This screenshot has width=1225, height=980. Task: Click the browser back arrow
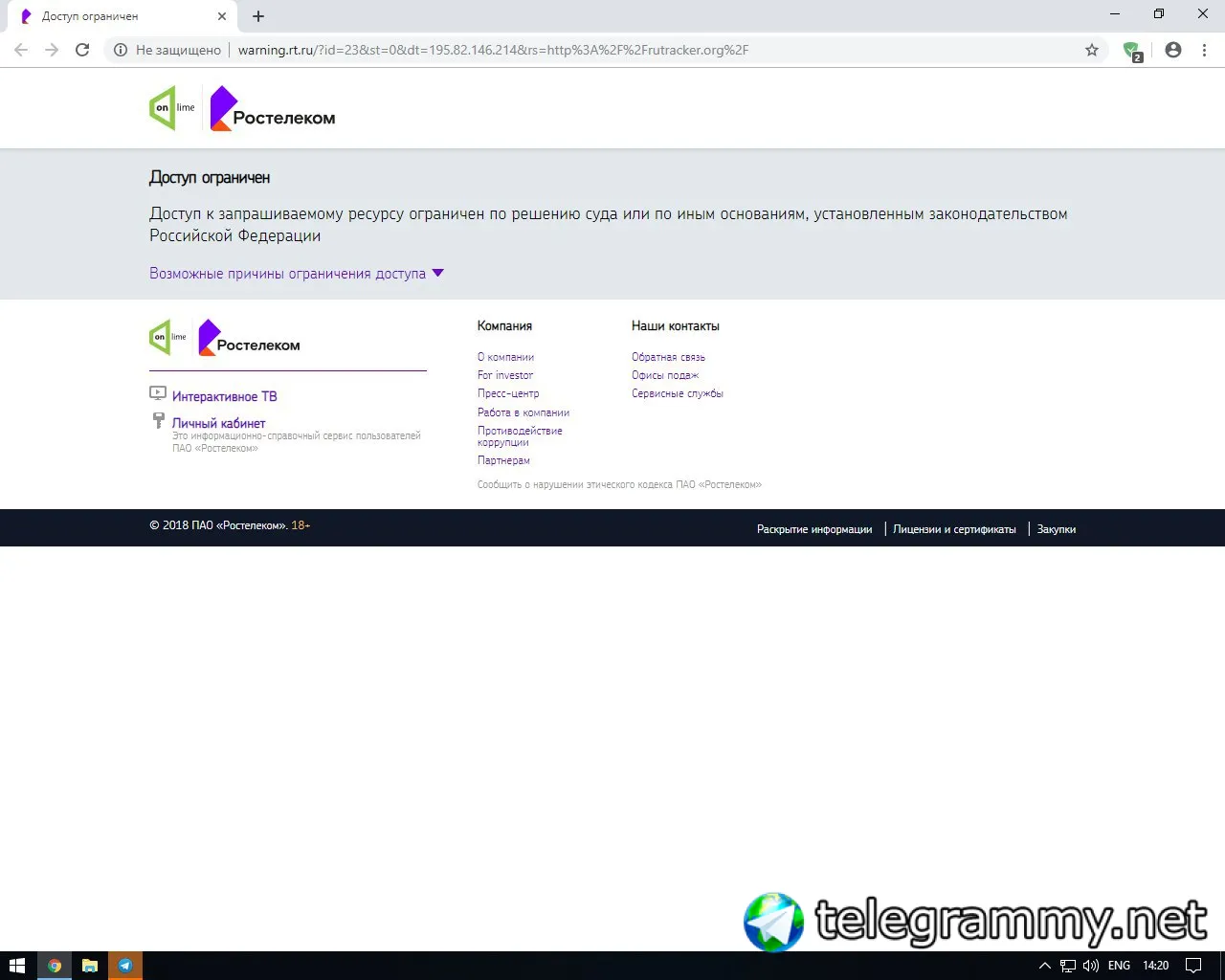tap(21, 50)
